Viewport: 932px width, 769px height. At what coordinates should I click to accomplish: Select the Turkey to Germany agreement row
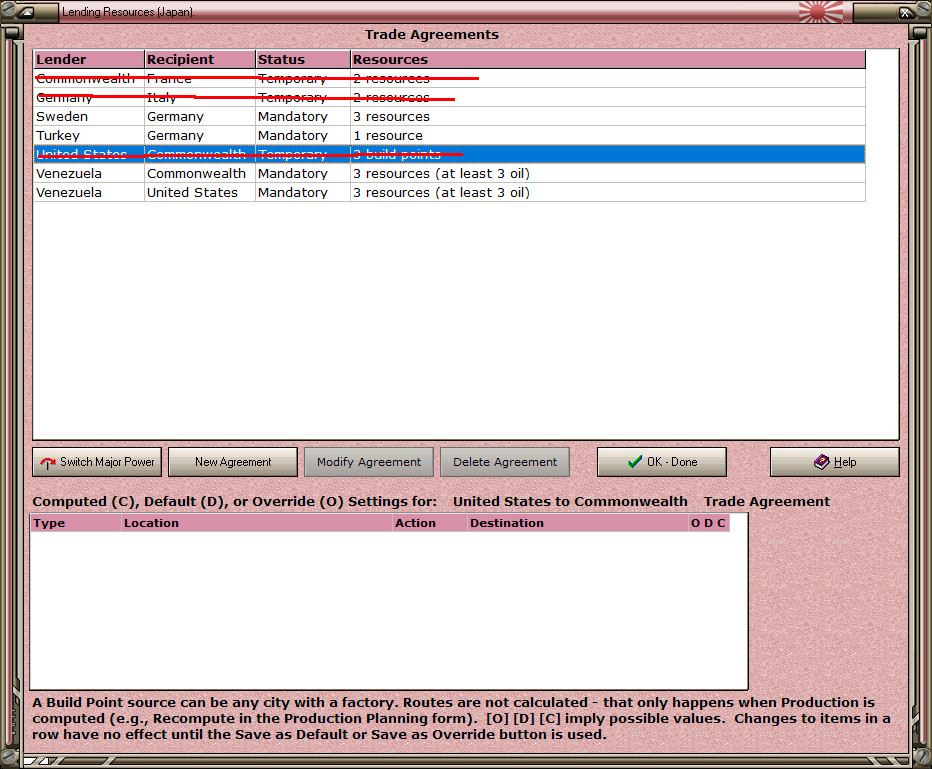click(449, 135)
